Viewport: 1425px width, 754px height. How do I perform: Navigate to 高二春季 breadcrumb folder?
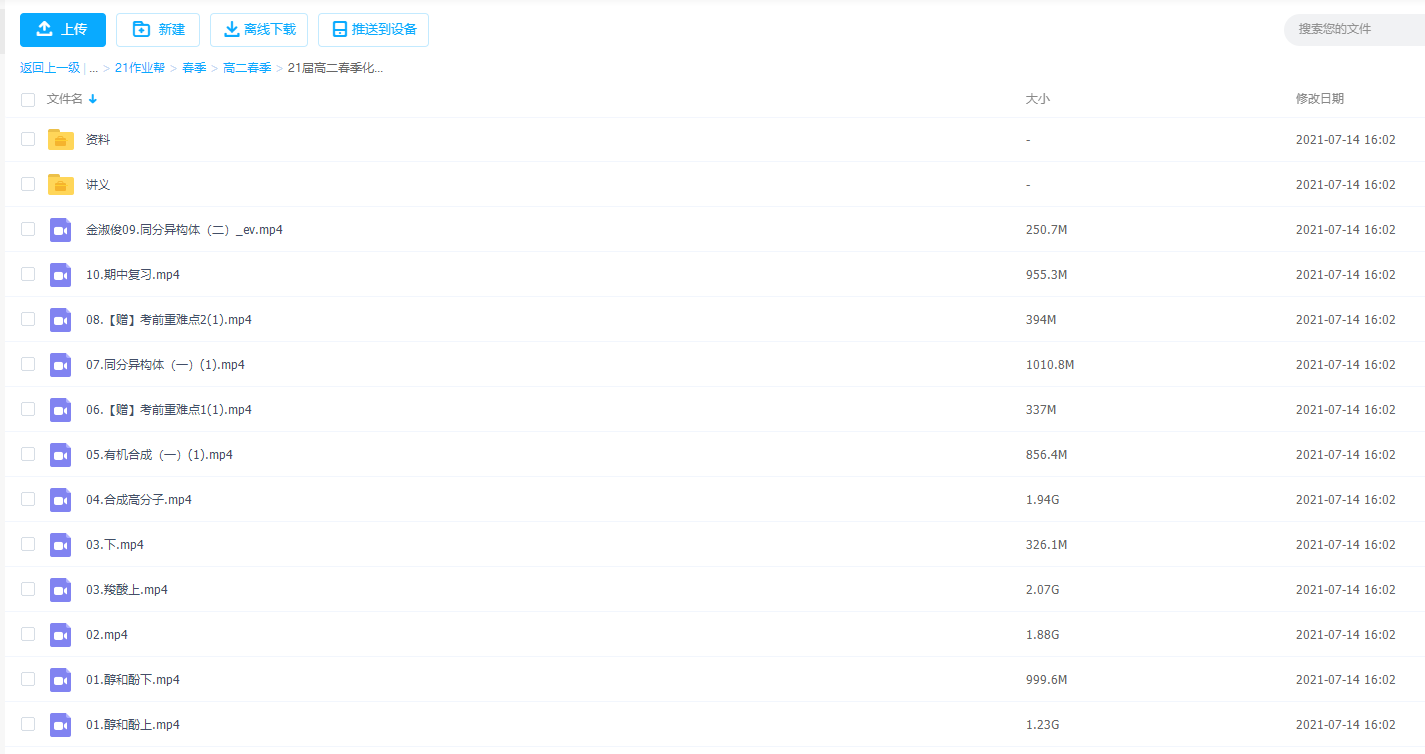[247, 69]
